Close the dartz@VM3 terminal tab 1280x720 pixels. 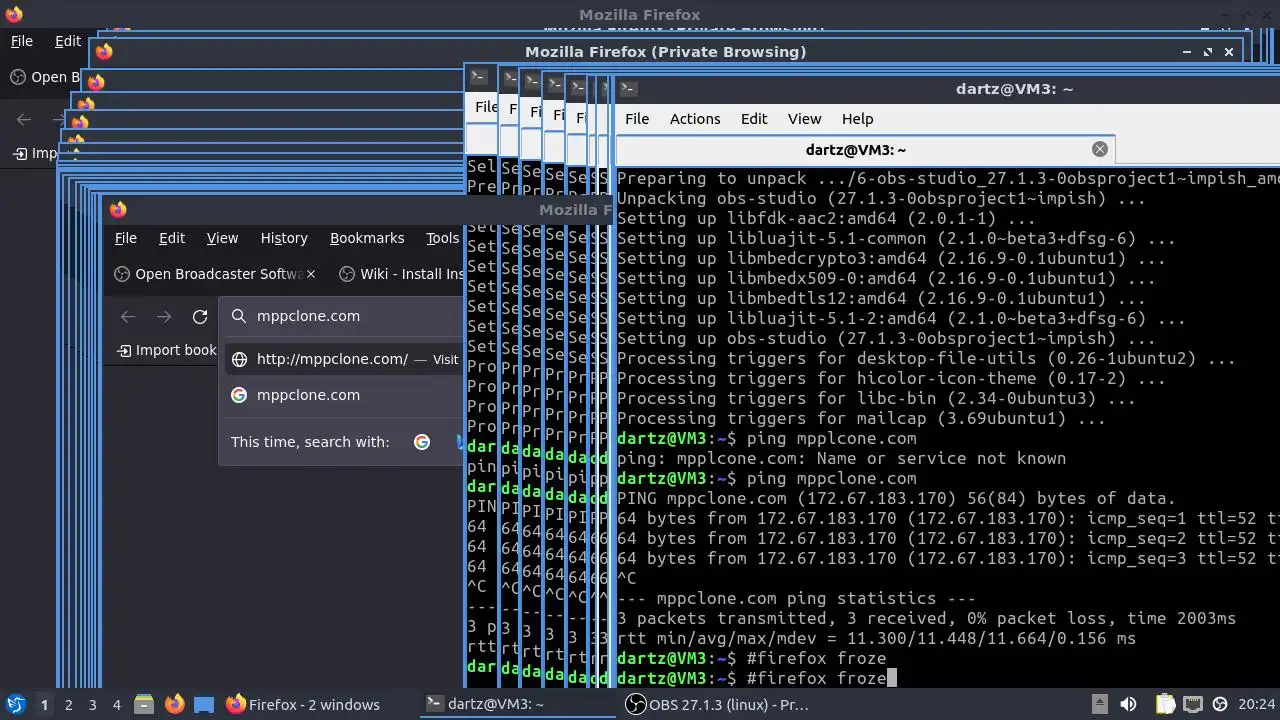click(1100, 149)
